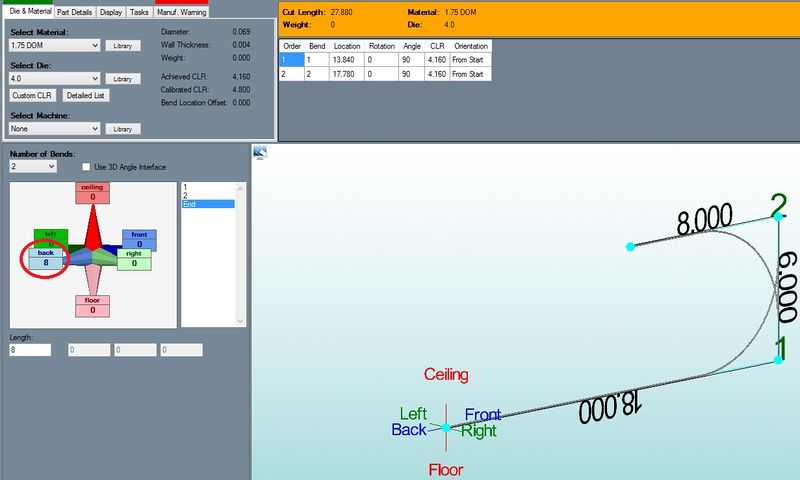Select the front direction box
Screen dimensions: 800x480
(x=139, y=239)
